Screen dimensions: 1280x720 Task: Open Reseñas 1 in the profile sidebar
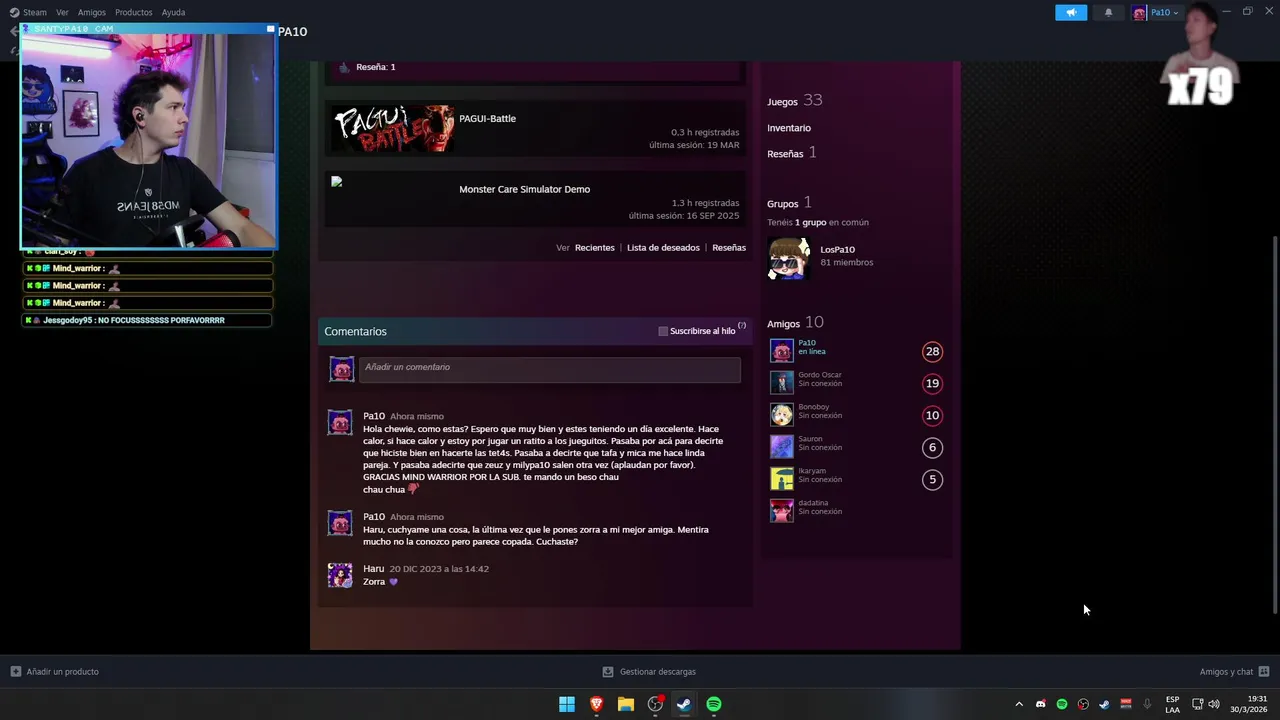coord(791,153)
